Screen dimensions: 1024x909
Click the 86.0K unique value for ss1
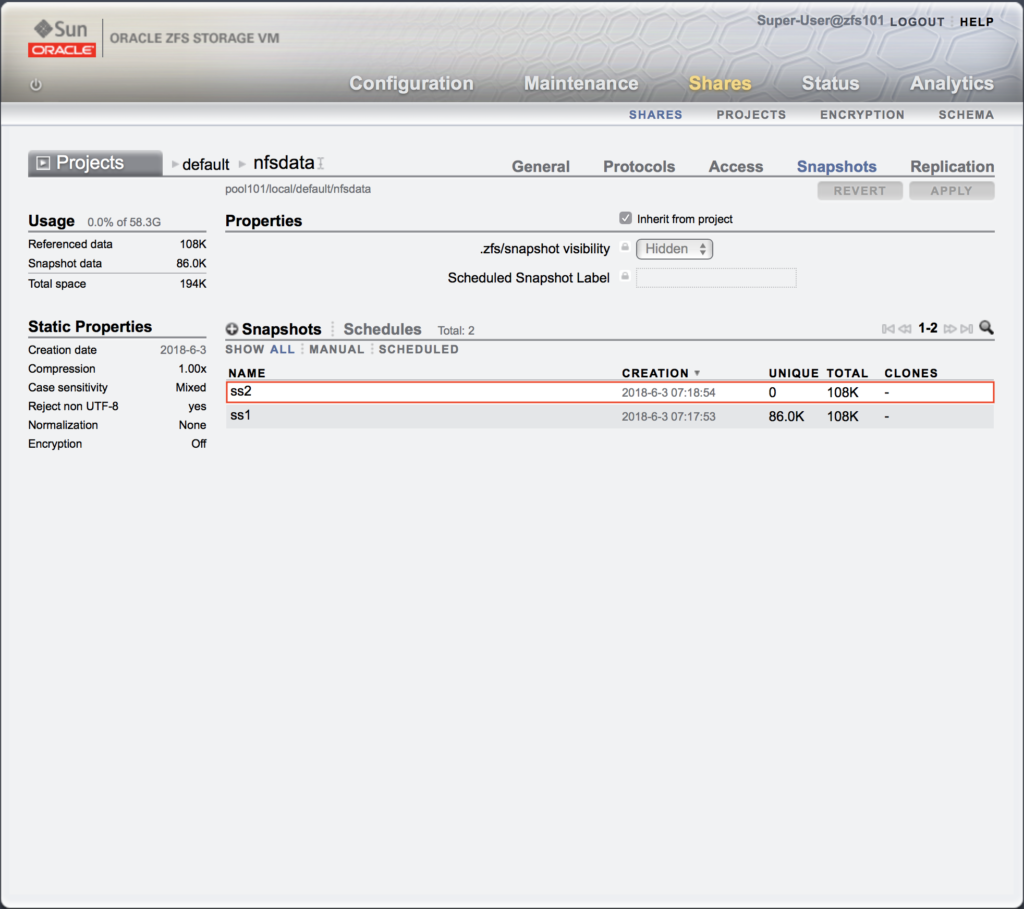click(x=786, y=417)
